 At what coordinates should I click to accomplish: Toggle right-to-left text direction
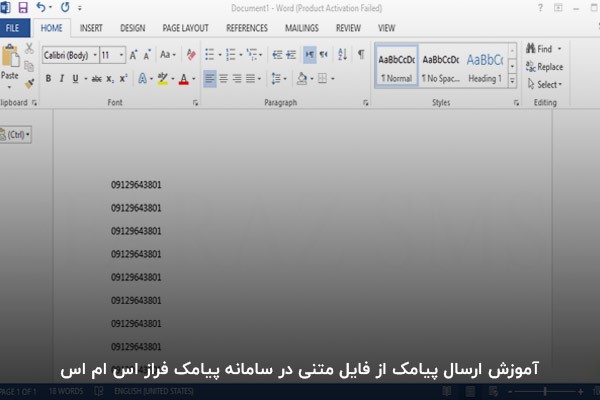(x=324, y=55)
